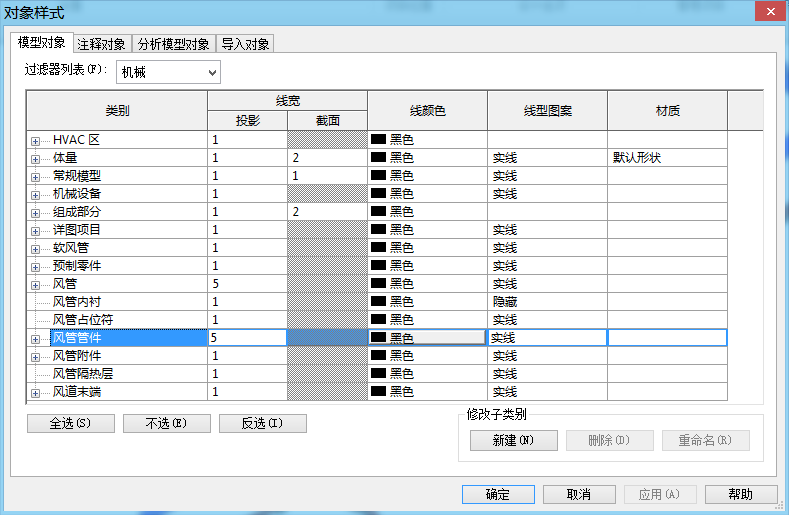Viewport: 789px width, 515px height.
Task: Expand the 风管管件 subcategories
Action: (x=35, y=339)
